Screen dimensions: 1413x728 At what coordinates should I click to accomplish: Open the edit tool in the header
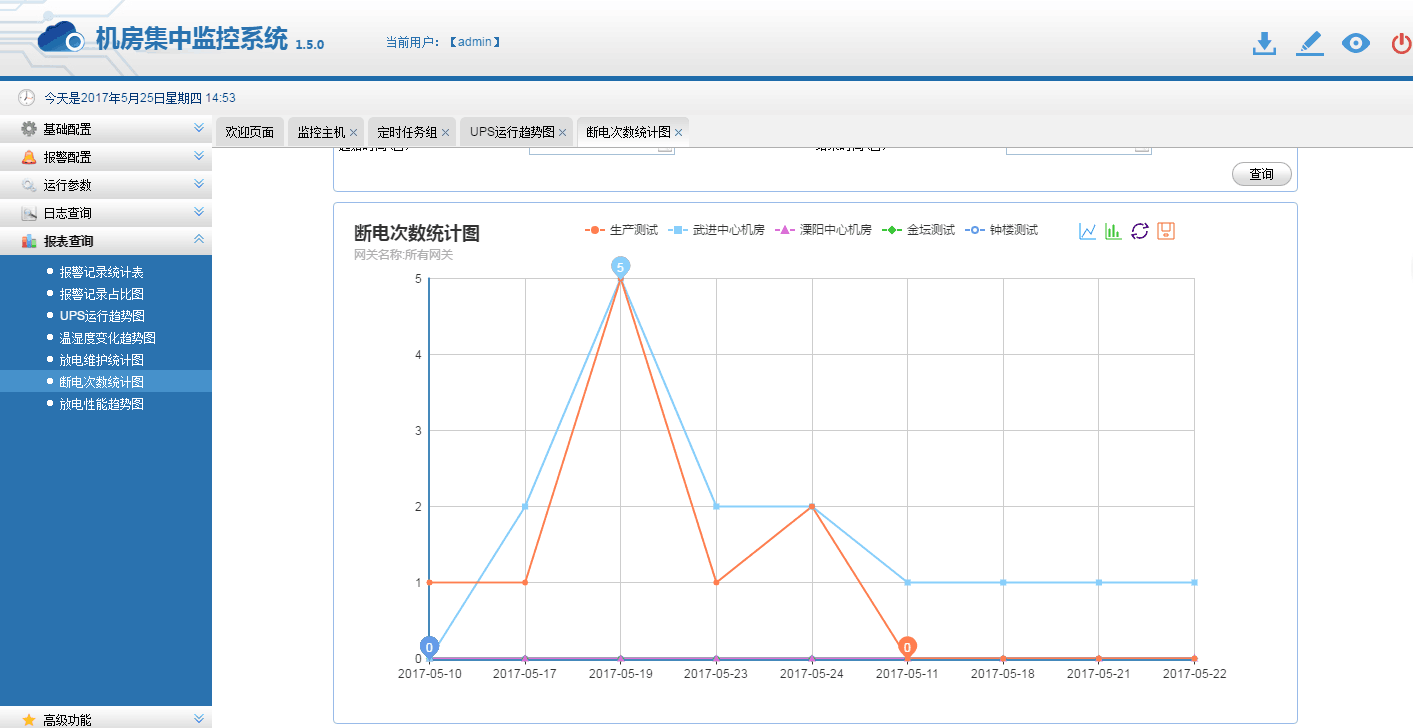(x=1309, y=44)
